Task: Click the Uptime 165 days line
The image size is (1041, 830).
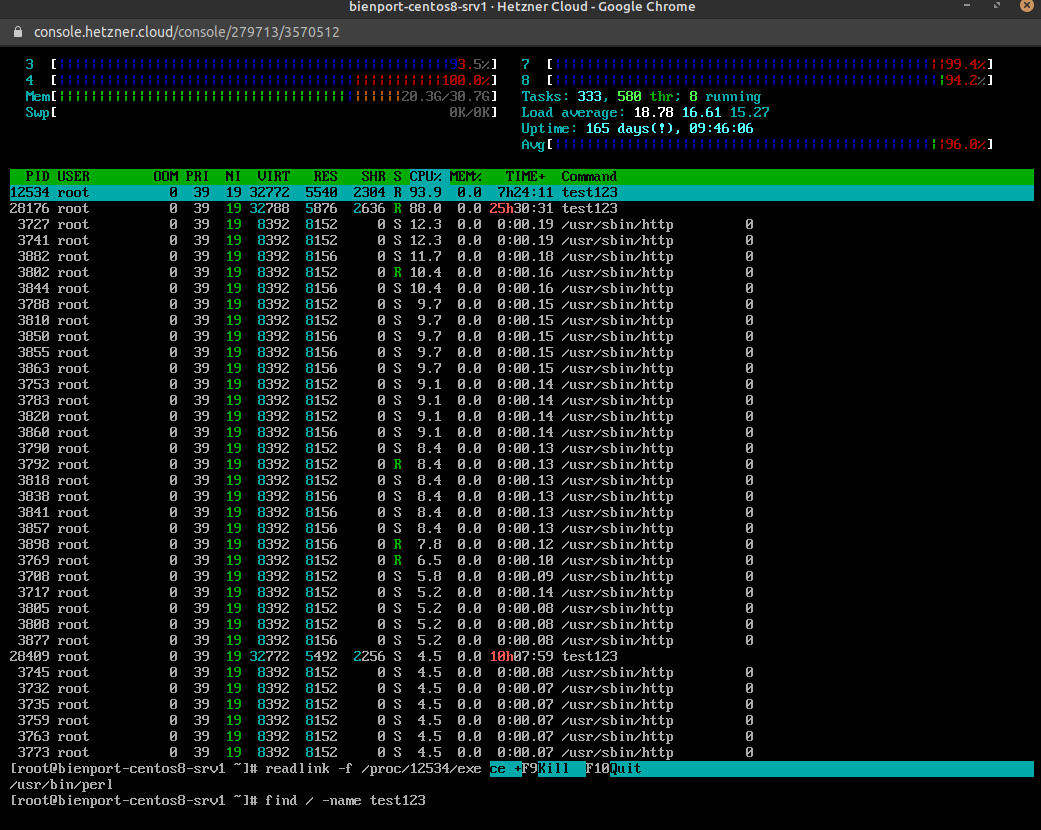Action: coord(637,128)
